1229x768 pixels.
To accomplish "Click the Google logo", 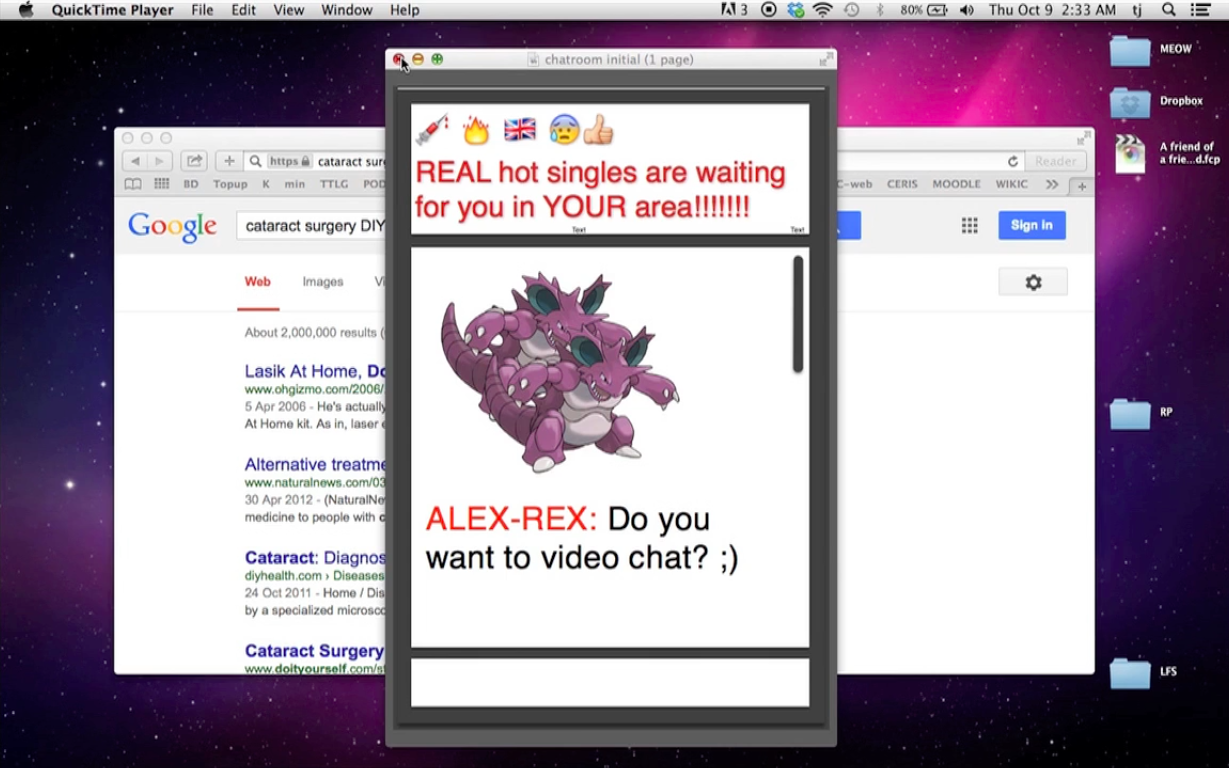I will pyautogui.click(x=172, y=227).
